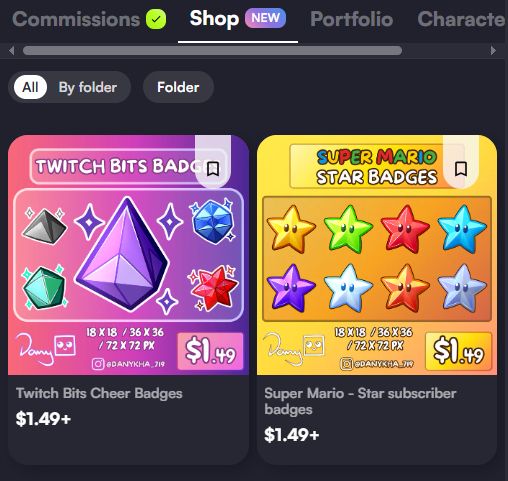Open the Characters tab

[462, 19]
